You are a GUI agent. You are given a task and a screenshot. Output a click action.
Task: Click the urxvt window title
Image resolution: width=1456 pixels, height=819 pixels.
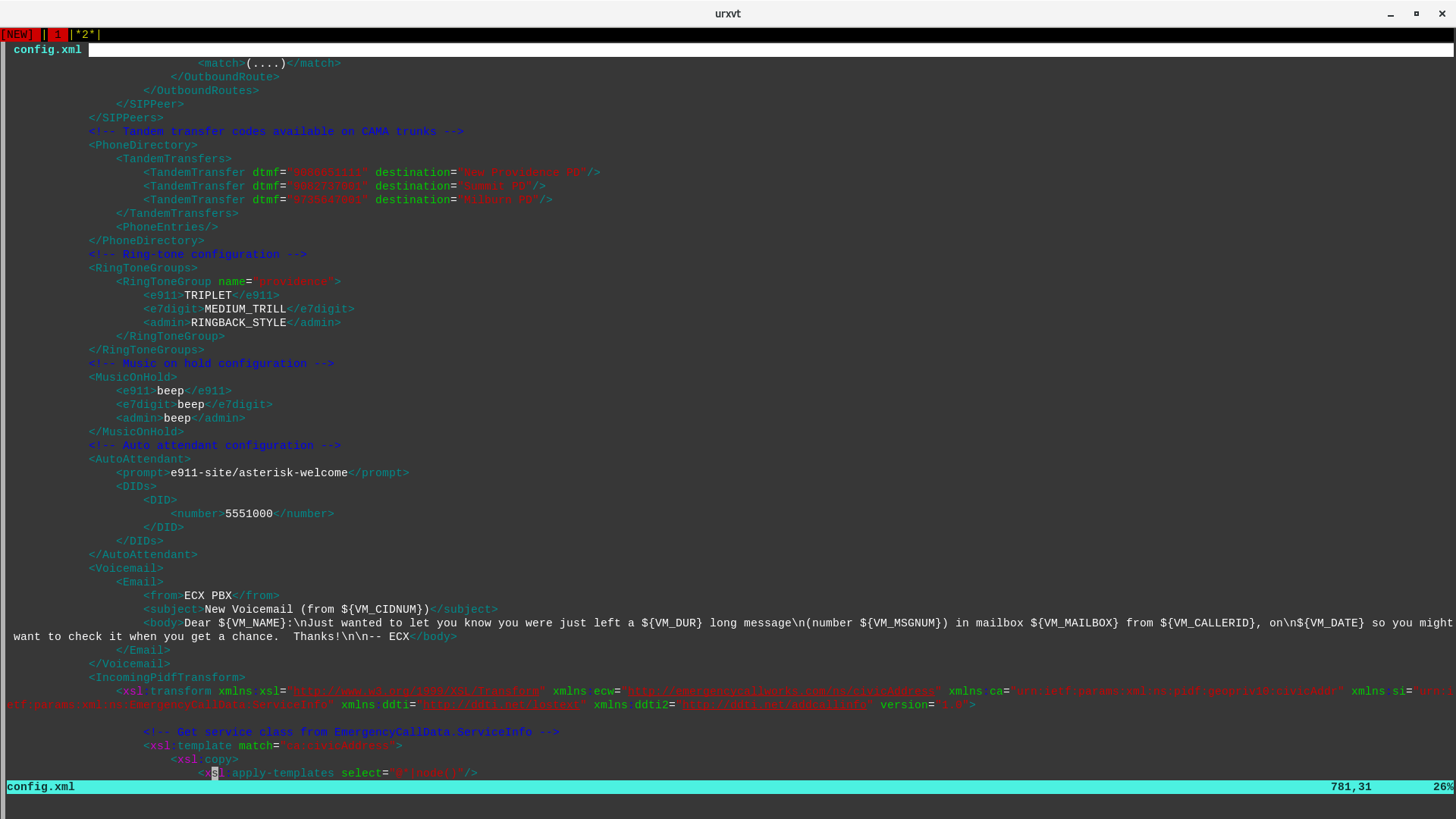tap(728, 14)
